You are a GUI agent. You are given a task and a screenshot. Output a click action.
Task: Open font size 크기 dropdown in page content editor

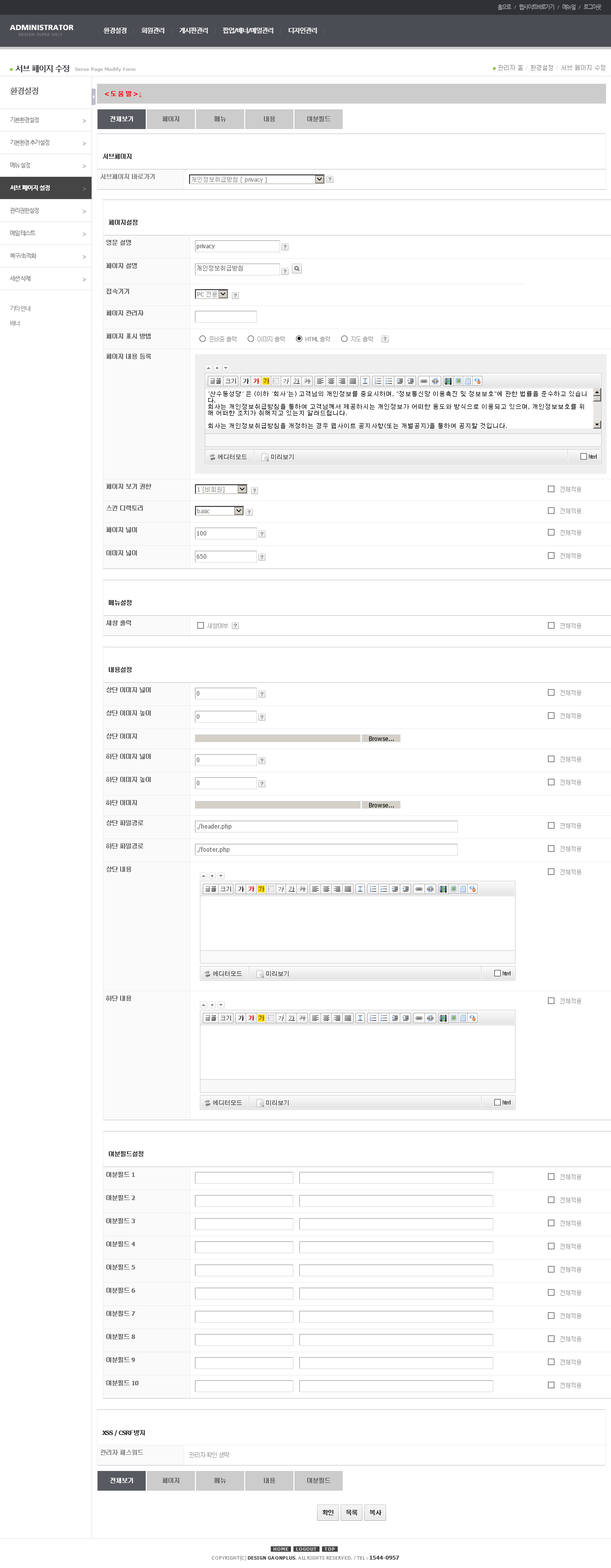pos(230,381)
